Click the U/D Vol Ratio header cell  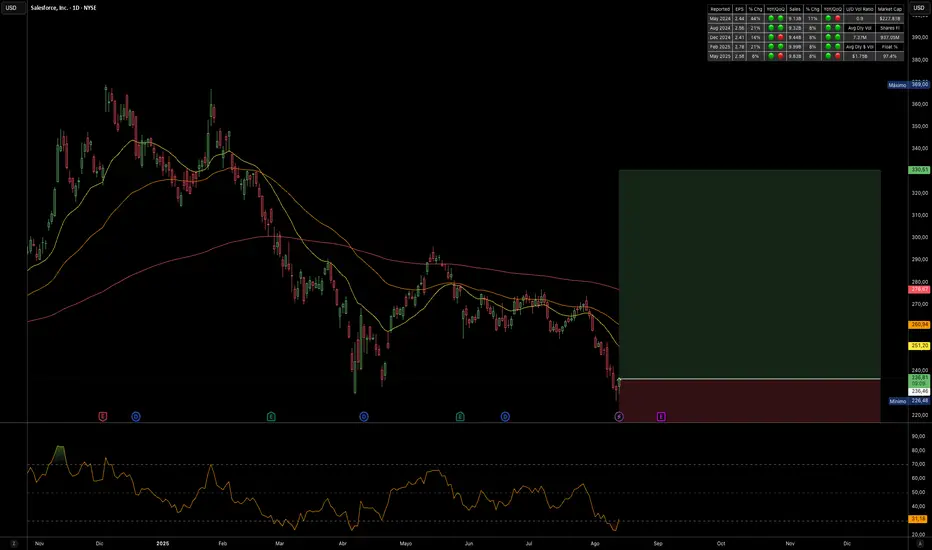pyautogui.click(x=859, y=9)
